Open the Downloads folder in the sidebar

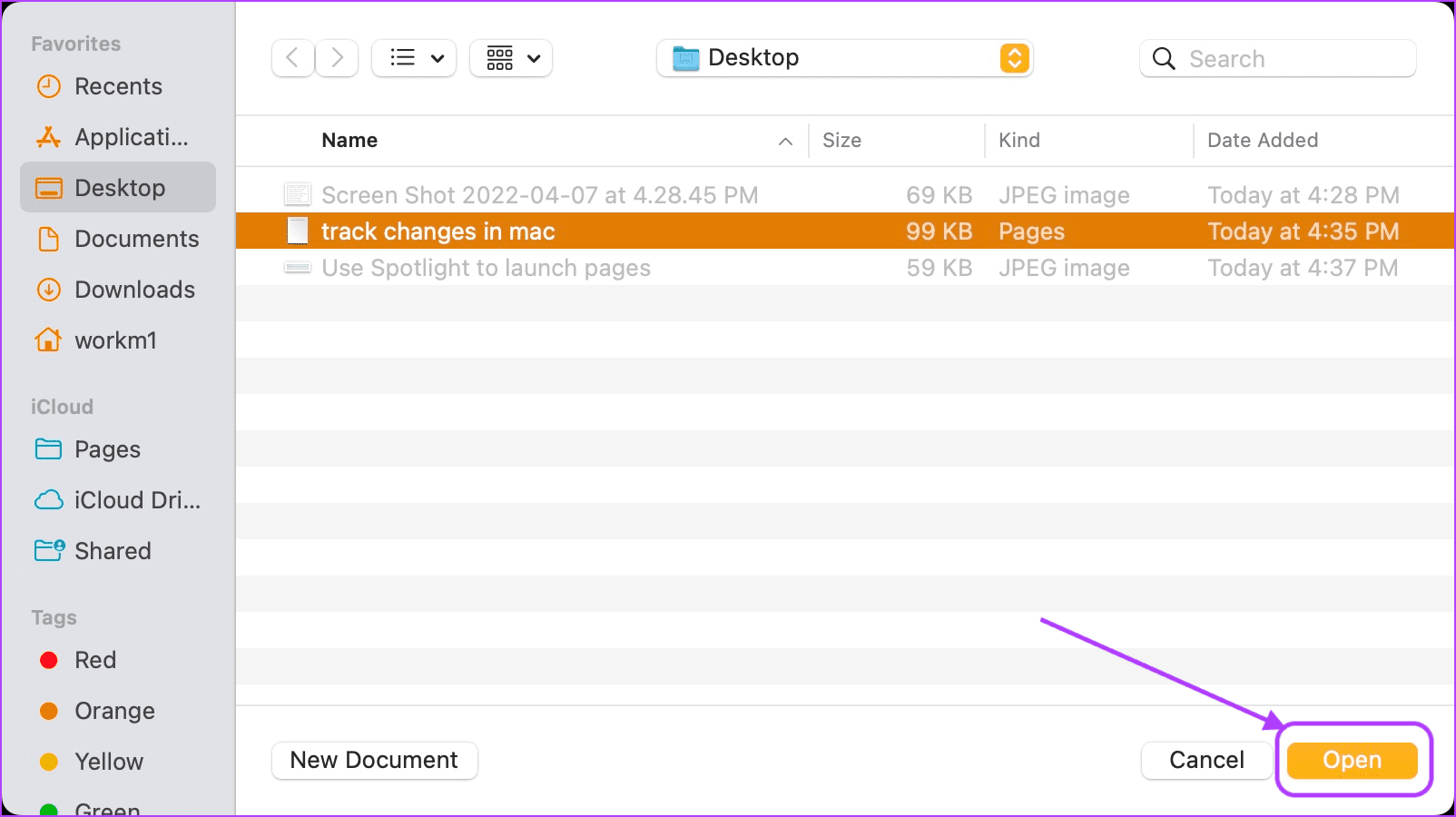click(118, 290)
